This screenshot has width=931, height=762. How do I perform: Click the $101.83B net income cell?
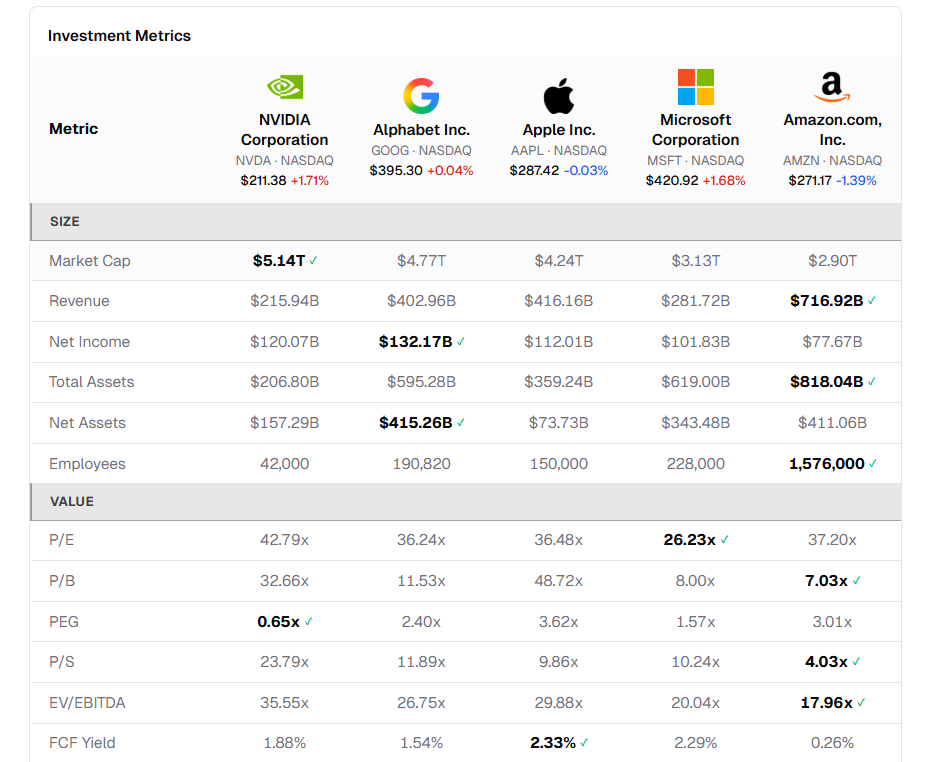click(x=695, y=342)
